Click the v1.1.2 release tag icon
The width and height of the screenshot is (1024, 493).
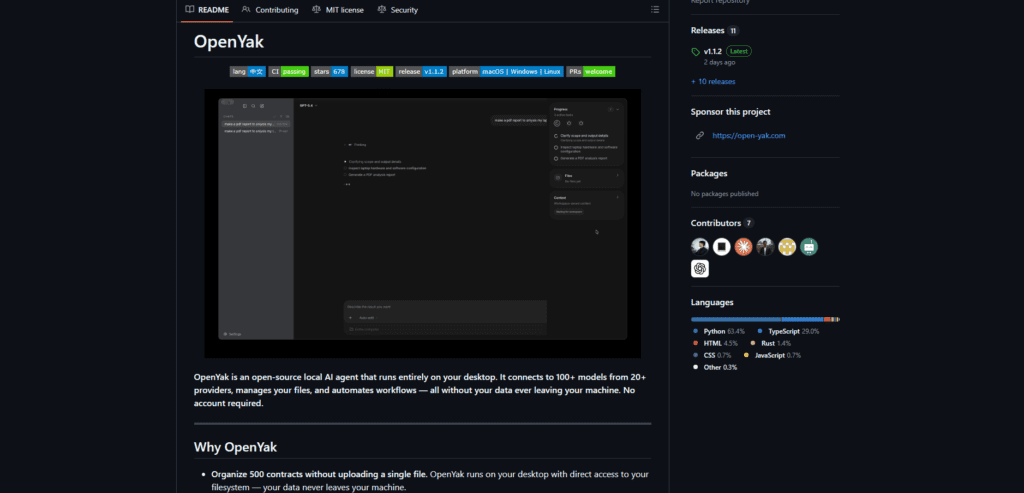(696, 51)
